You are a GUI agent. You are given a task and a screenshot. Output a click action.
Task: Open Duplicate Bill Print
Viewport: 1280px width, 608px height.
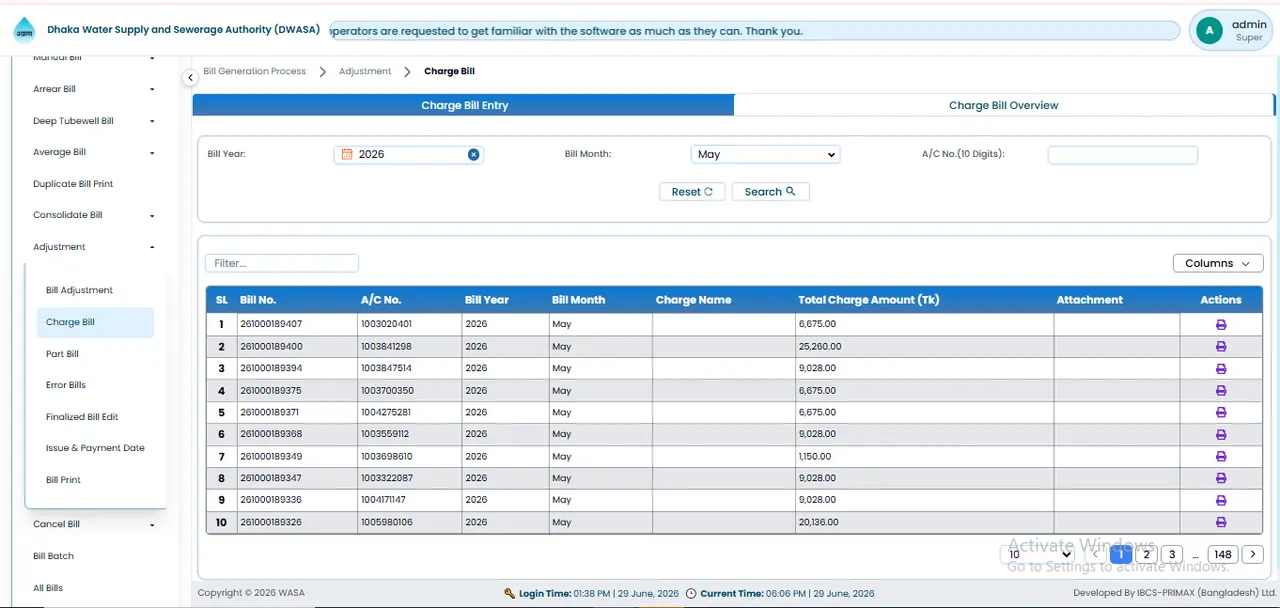click(x=73, y=184)
